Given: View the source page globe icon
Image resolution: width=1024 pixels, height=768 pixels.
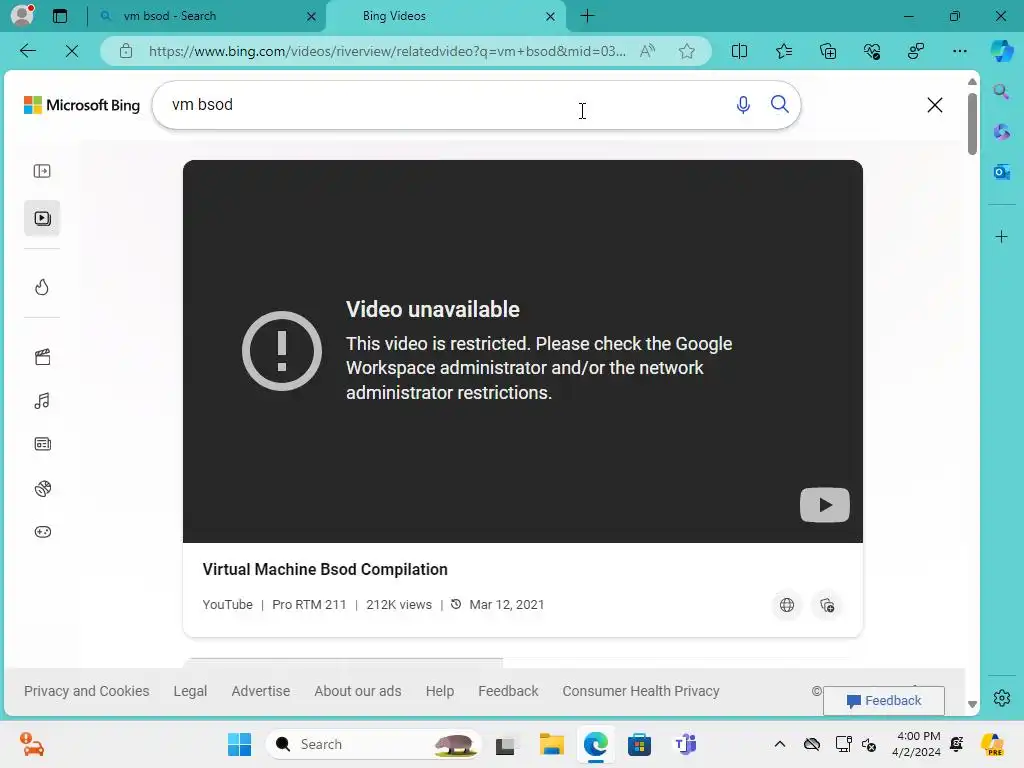Looking at the screenshot, I should tap(787, 605).
